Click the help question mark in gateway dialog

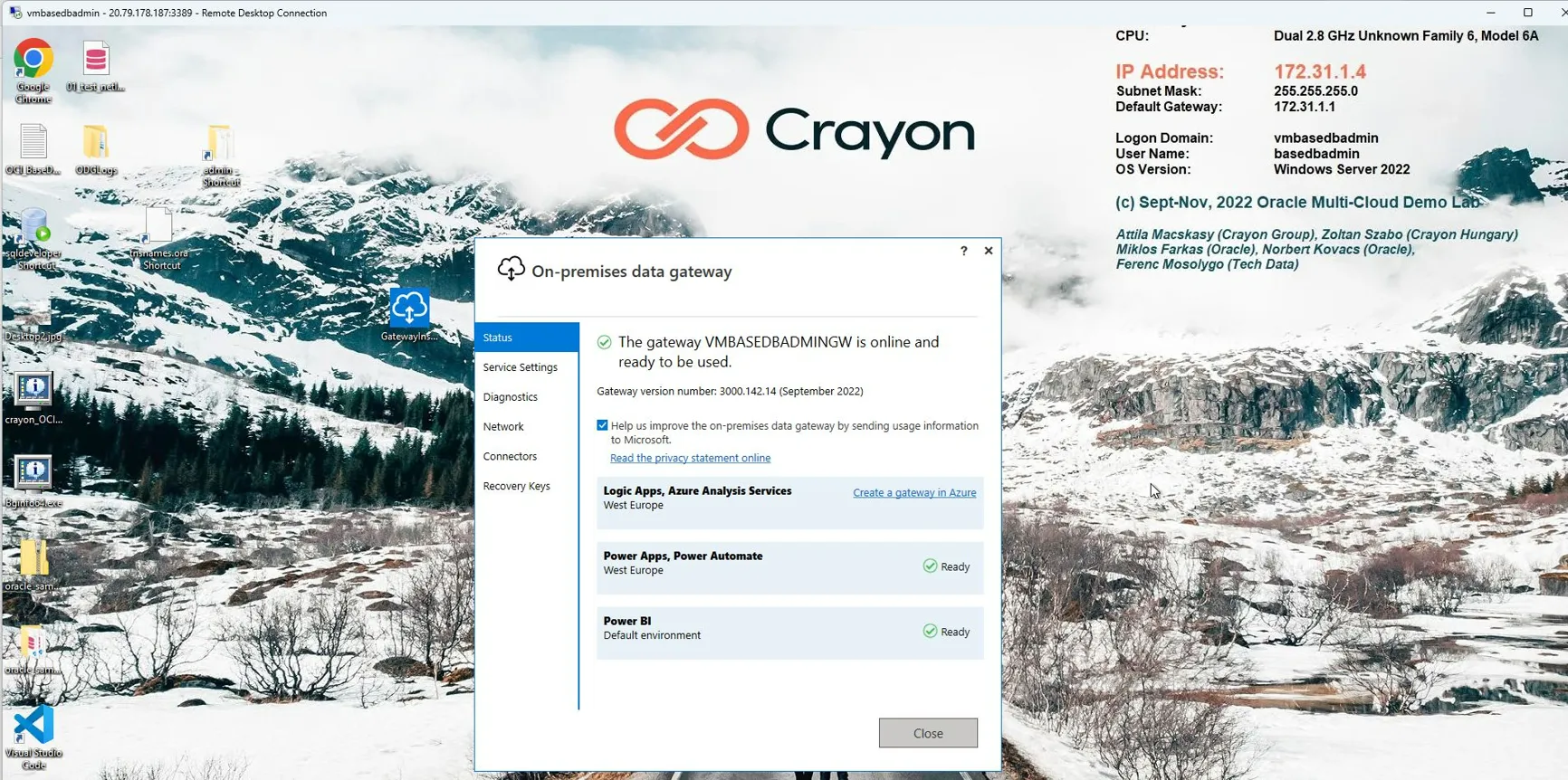(x=963, y=251)
